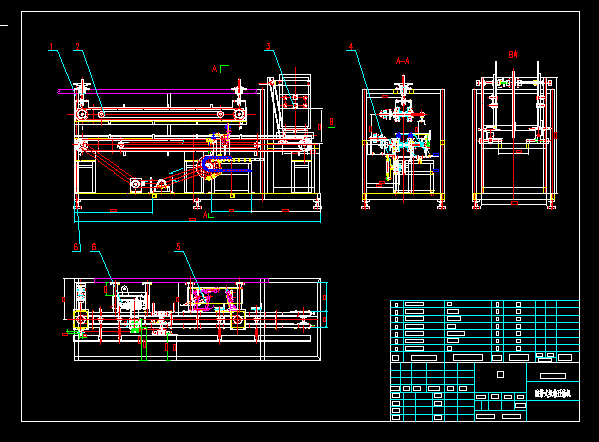This screenshot has width=599, height=442.
Task: Pick the lower "A" section cut marker
Action: click(205, 215)
